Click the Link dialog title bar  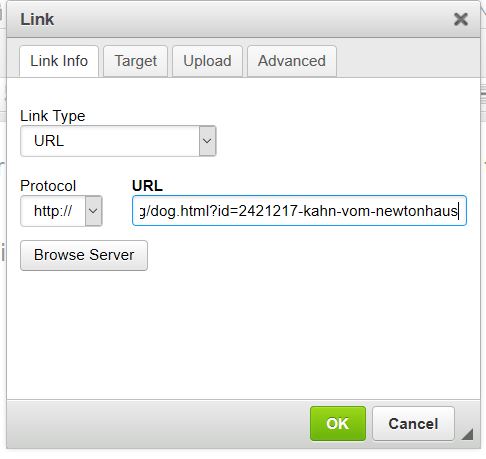point(233,19)
